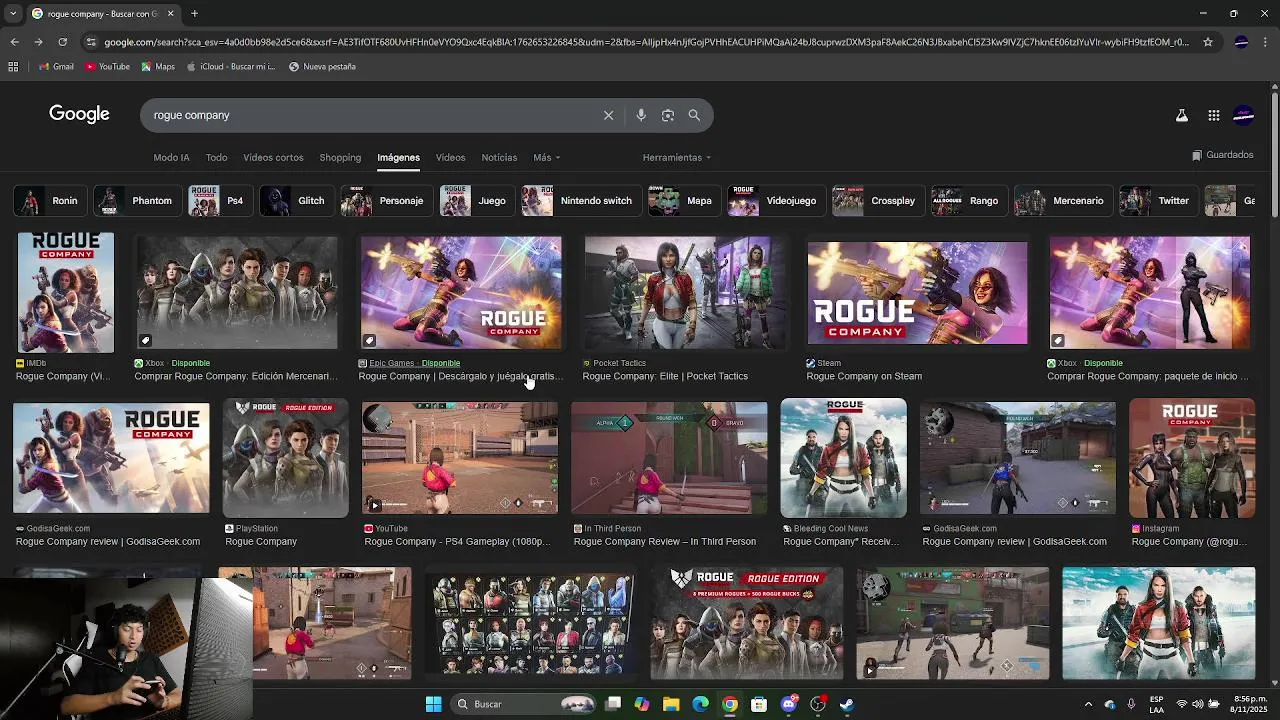Screen dimensions: 1280x720
Task: Switch to the Noticias tab
Action: 499,157
